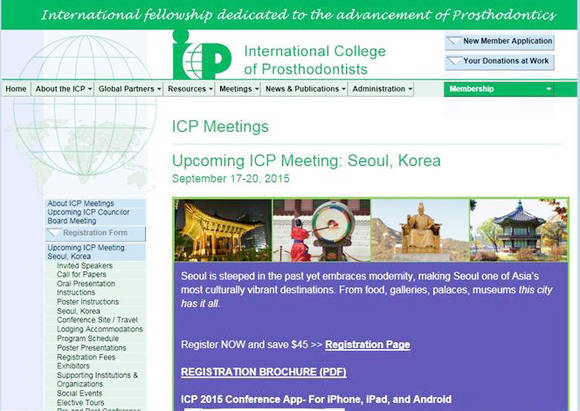Open the Program Schedule link
The width and height of the screenshot is (580, 411).
[88, 338]
